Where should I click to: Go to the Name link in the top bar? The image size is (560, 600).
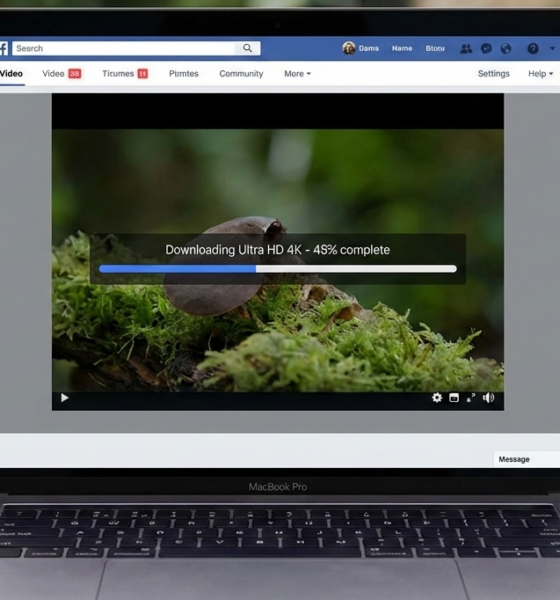pyautogui.click(x=402, y=49)
